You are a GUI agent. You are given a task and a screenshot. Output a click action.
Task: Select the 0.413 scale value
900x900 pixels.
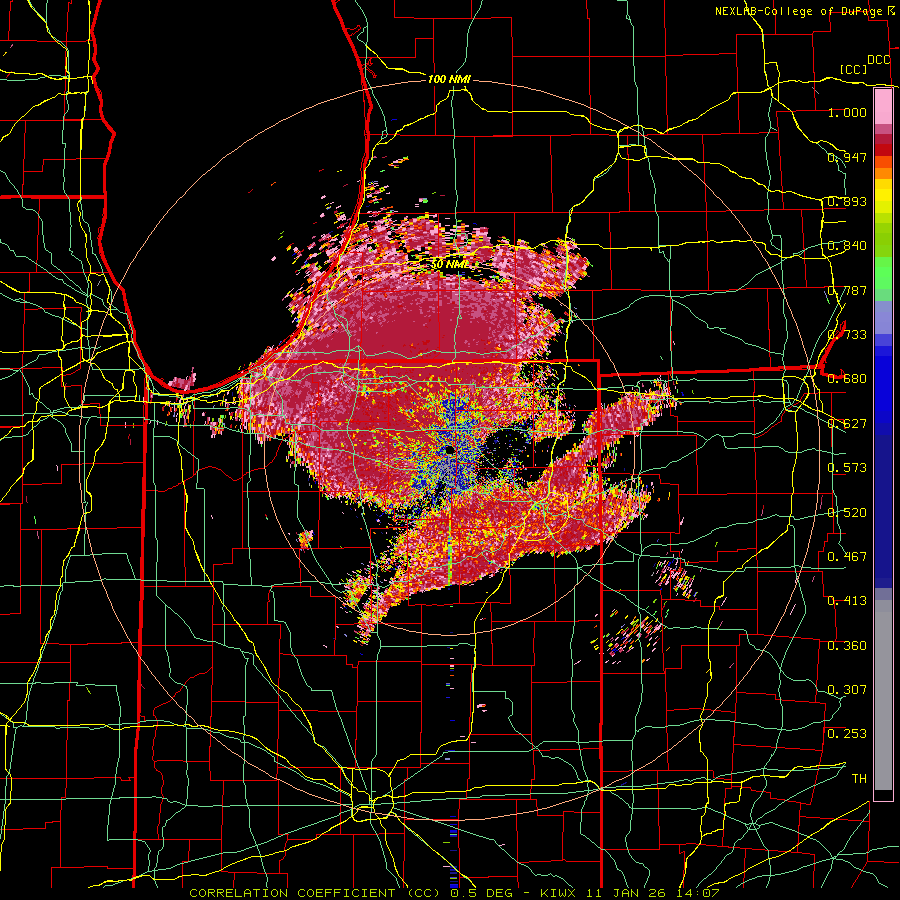tap(847, 601)
